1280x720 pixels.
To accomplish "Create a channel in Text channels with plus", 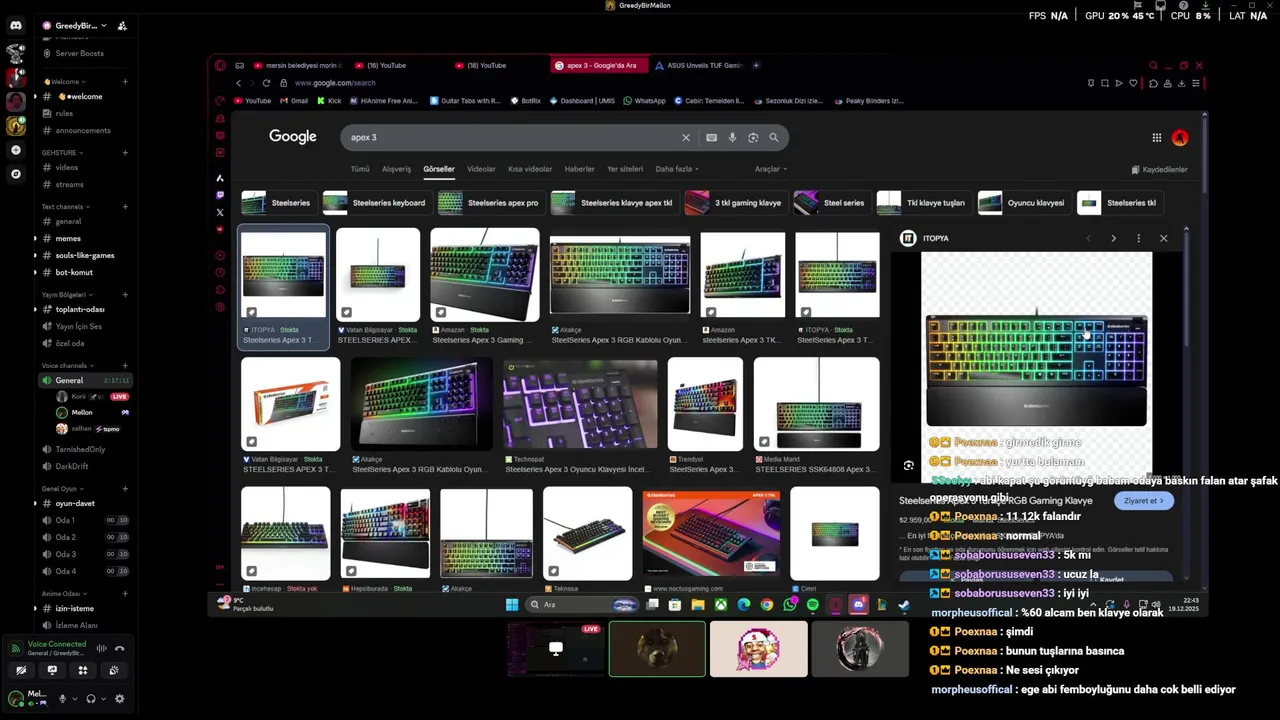I will 125,207.
